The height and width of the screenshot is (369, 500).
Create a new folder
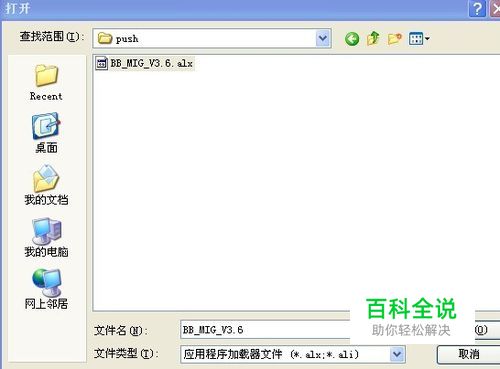tap(395, 39)
